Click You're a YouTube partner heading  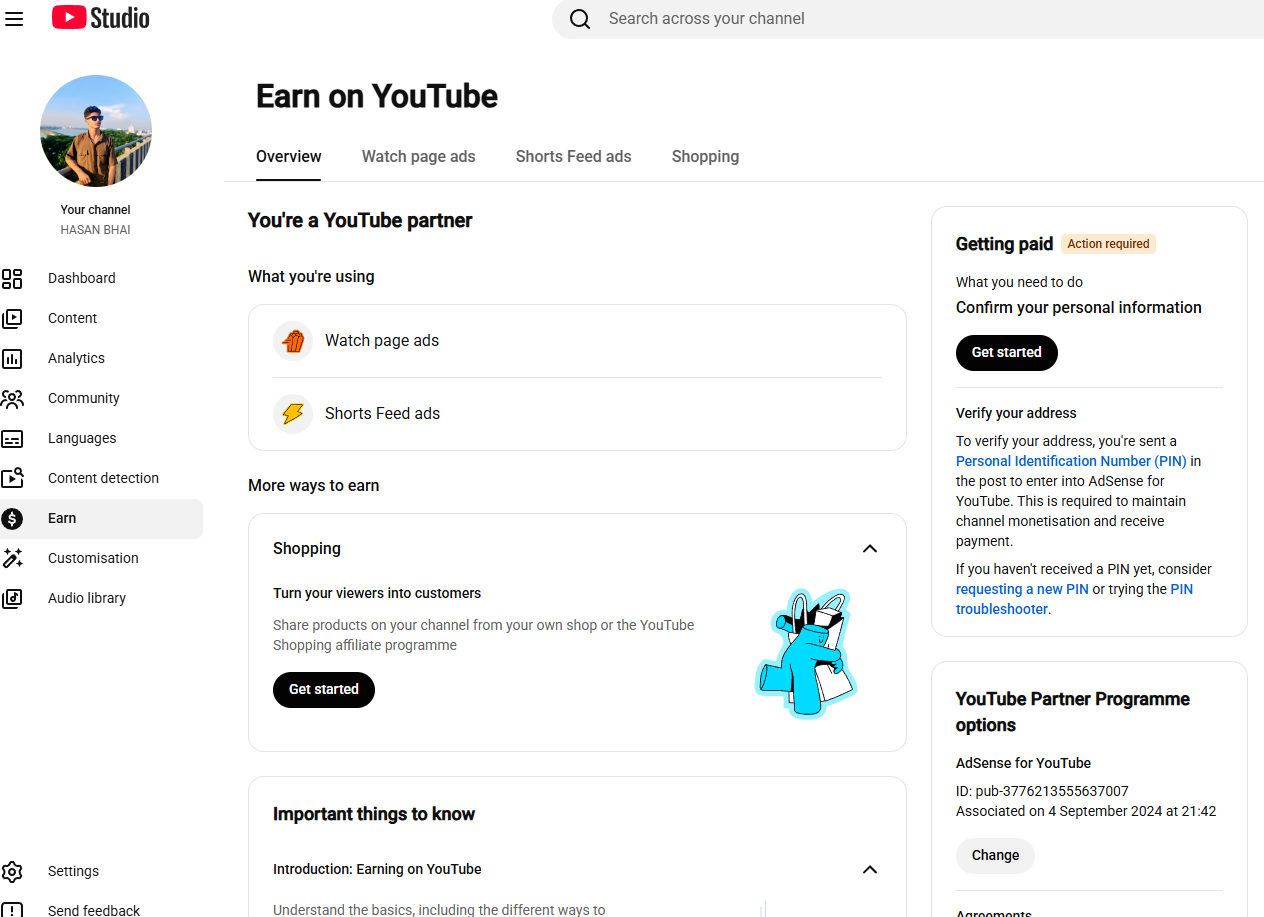pos(360,221)
